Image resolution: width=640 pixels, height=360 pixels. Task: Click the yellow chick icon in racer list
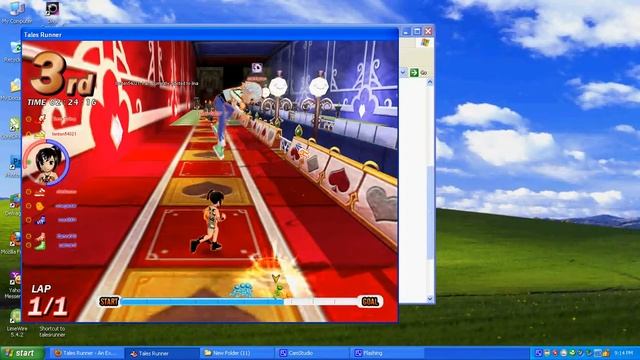40,206
